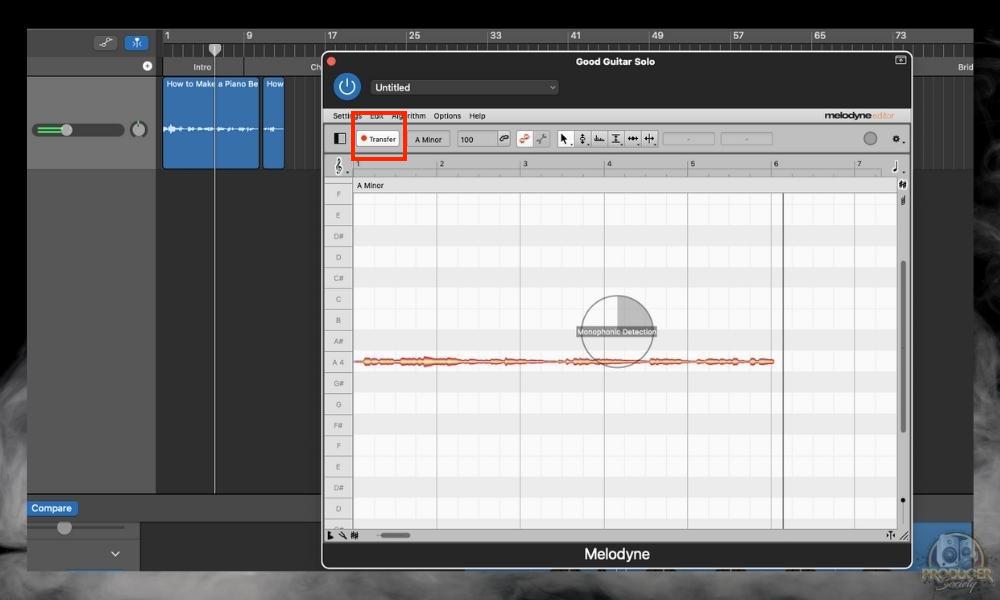
Task: Click the Compare button
Action: [x=52, y=508]
